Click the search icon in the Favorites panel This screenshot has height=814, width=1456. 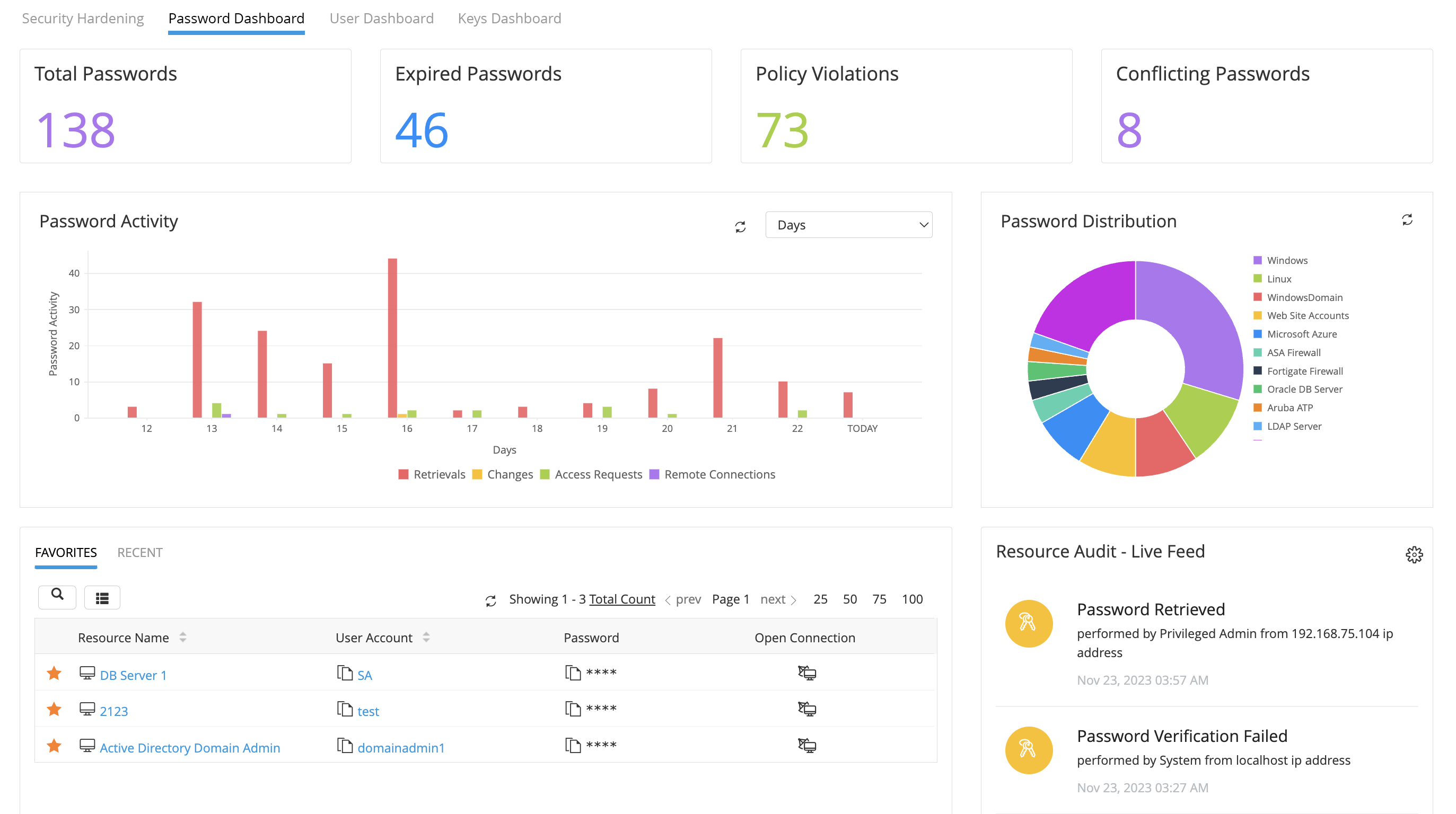point(57,595)
